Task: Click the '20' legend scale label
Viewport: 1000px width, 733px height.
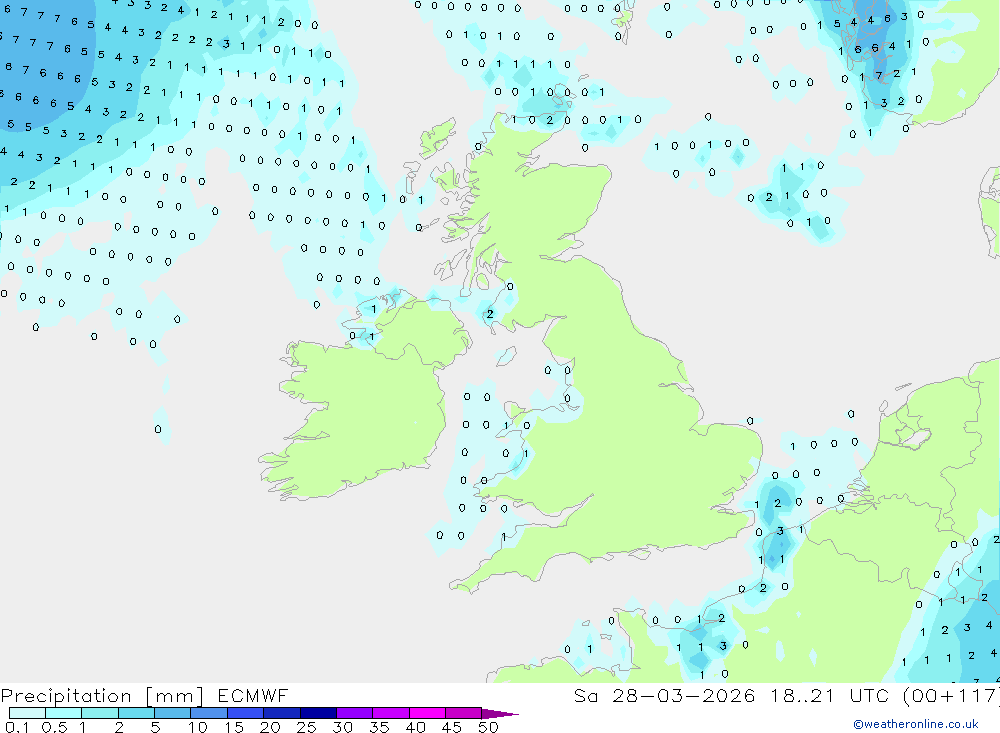Action: click(270, 727)
